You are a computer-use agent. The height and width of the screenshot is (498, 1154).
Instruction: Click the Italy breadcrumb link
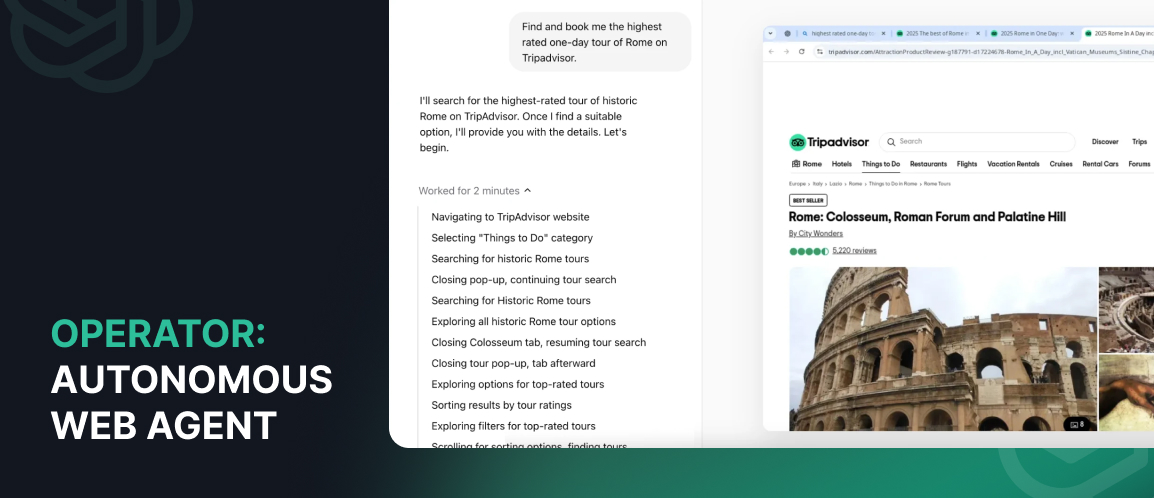817,183
